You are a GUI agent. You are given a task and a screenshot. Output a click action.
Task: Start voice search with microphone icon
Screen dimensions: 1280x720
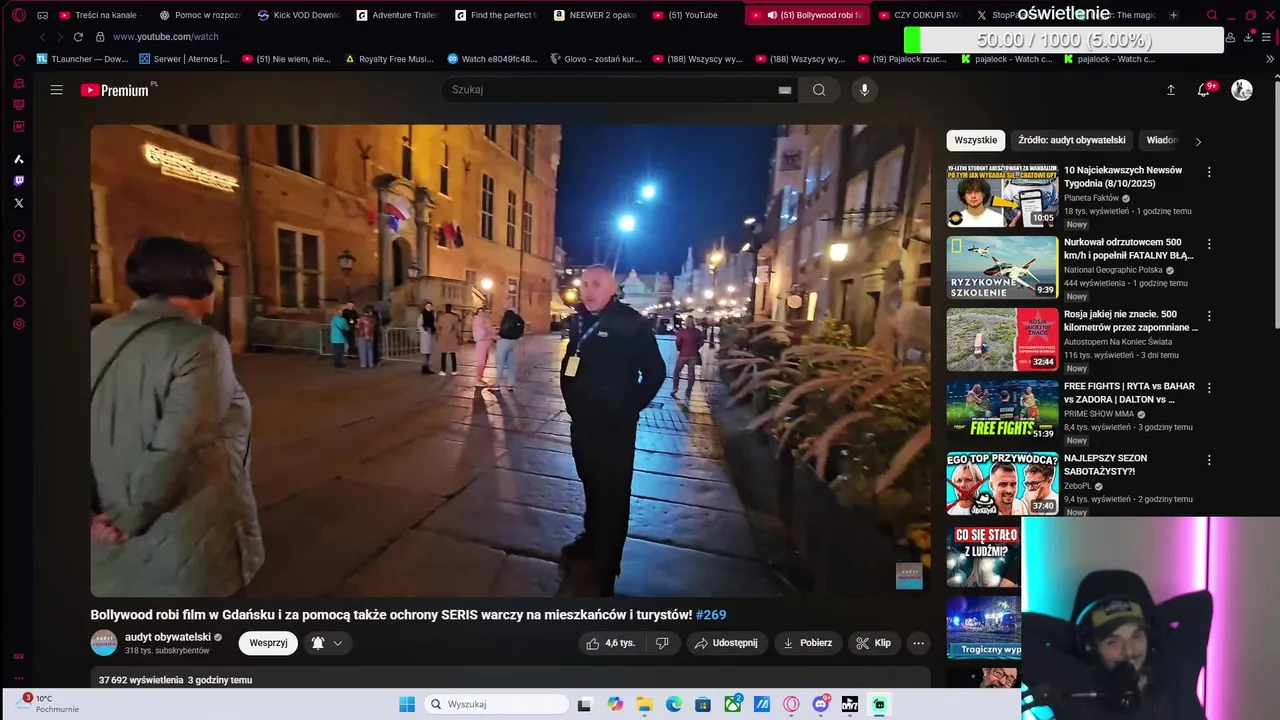click(865, 90)
